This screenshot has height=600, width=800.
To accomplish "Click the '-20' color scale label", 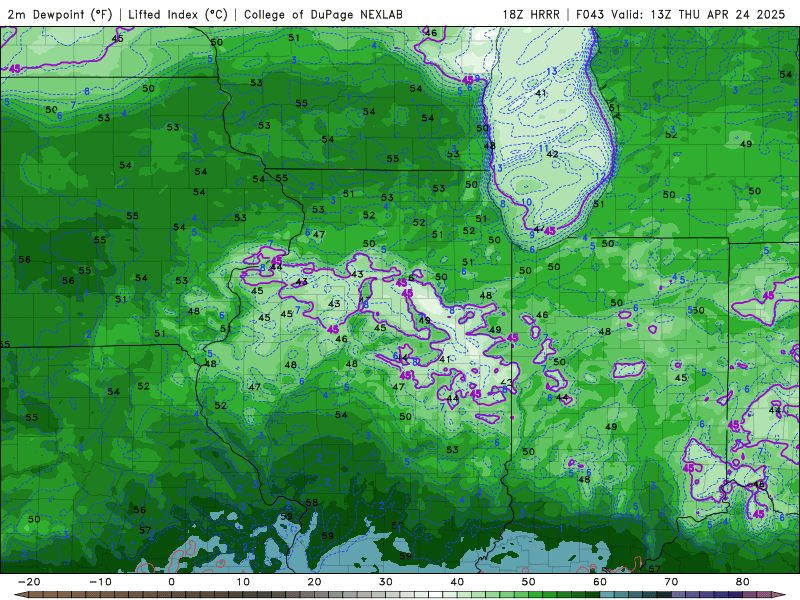I will (x=29, y=582).
